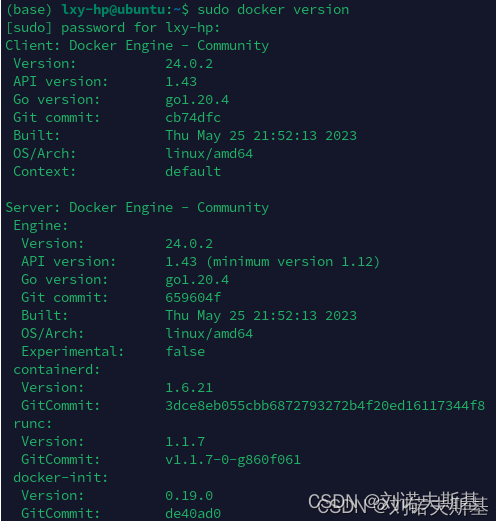The image size is (496, 521).
Task: Click the server Git commit 659604f
Action: pos(193,298)
